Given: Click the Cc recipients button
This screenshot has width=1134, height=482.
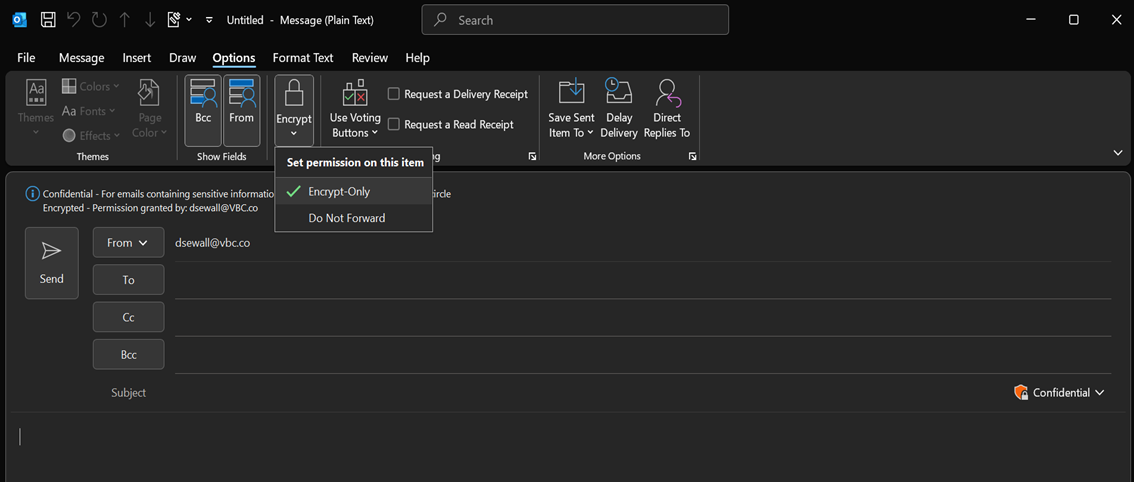Looking at the screenshot, I should tap(128, 317).
